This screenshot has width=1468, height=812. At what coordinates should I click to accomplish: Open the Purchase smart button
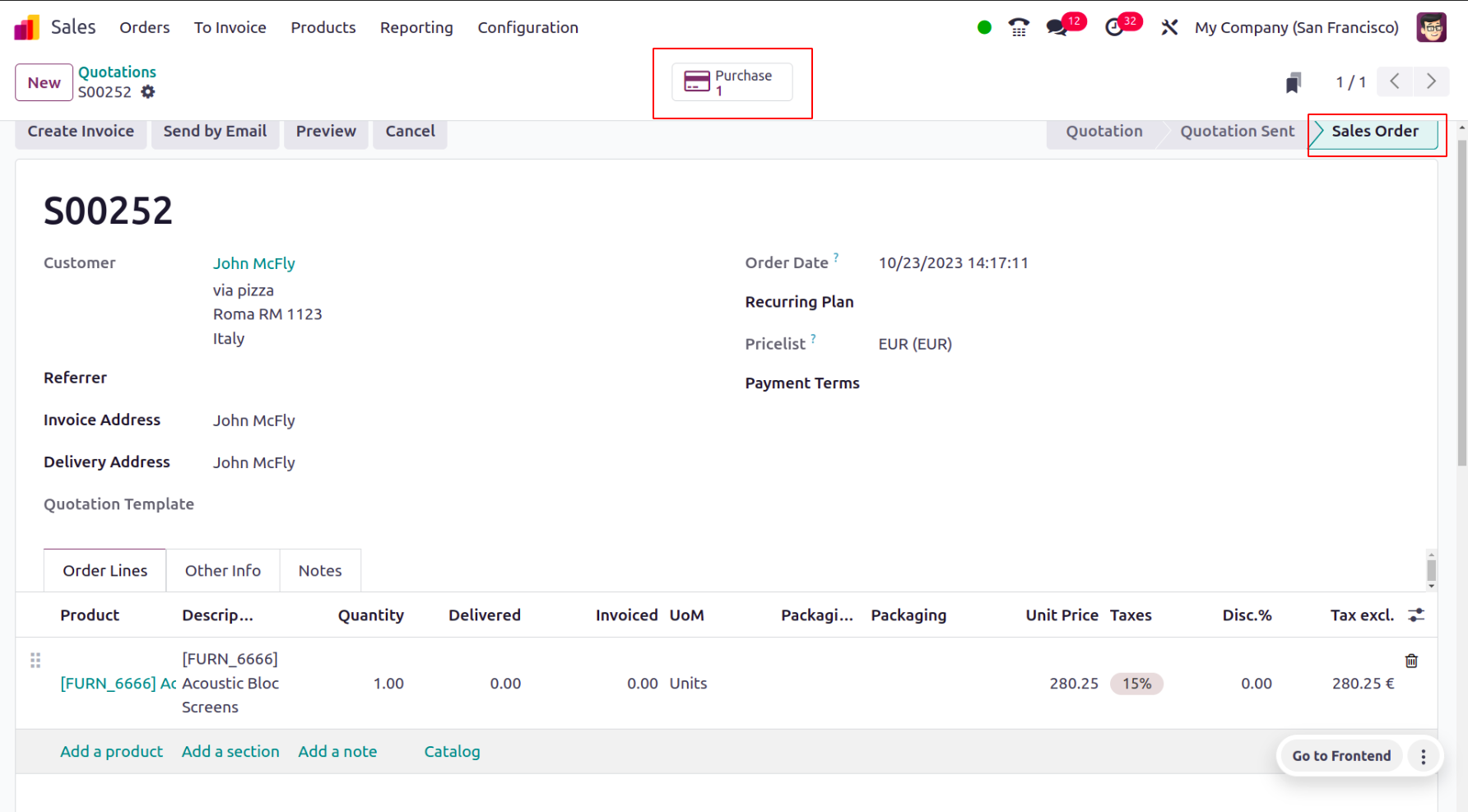click(732, 82)
